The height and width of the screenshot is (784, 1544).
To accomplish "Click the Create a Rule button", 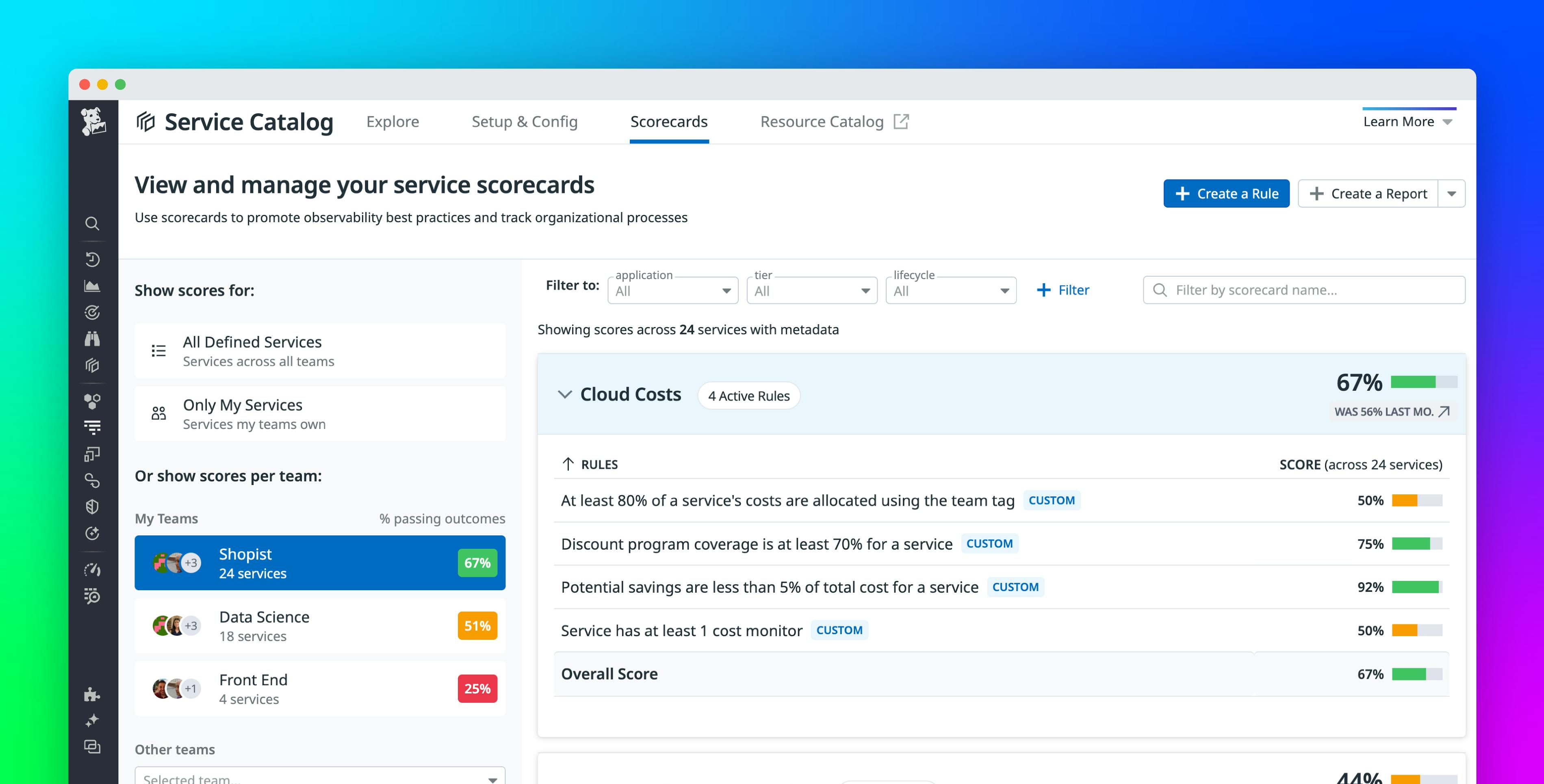I will [1226, 193].
